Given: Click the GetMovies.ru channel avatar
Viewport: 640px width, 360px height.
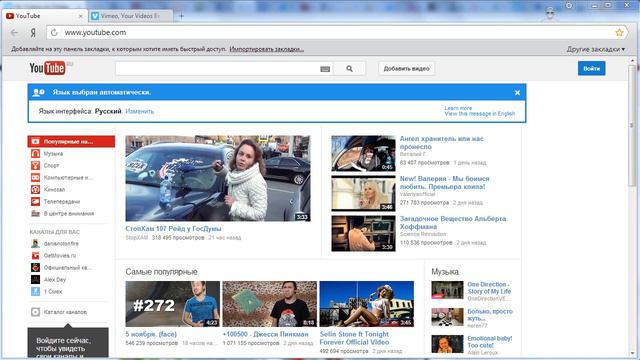Looking at the screenshot, I should coord(36,256).
